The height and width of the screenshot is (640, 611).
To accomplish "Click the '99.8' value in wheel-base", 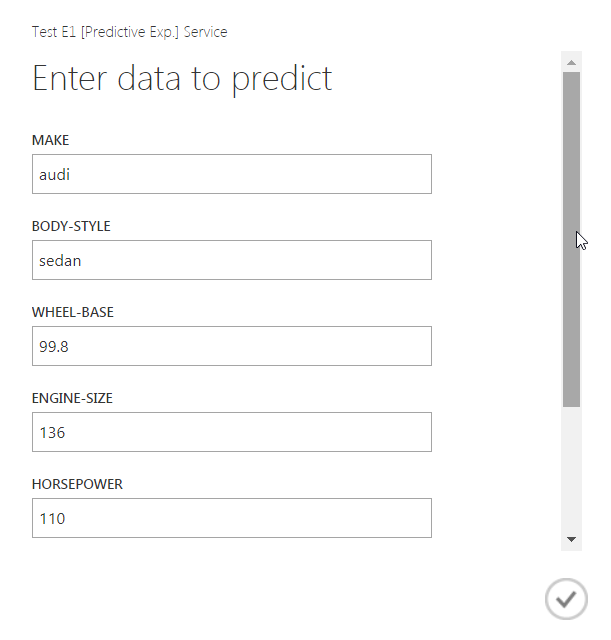I will pos(55,347).
